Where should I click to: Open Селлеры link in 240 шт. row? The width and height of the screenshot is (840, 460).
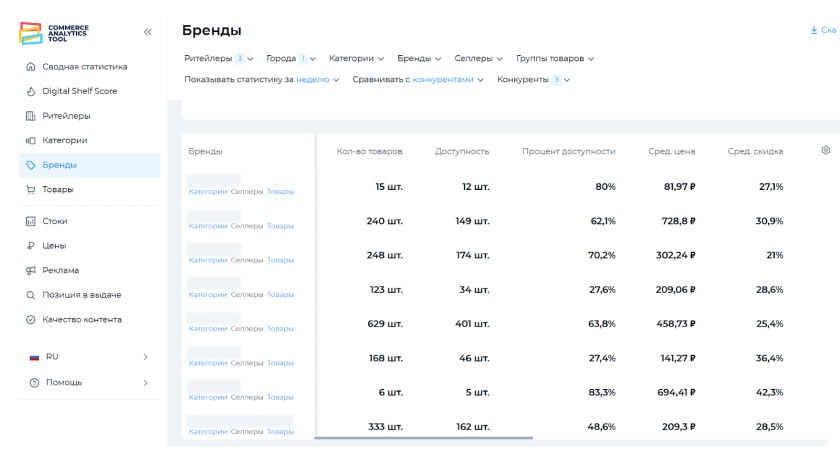(x=247, y=226)
